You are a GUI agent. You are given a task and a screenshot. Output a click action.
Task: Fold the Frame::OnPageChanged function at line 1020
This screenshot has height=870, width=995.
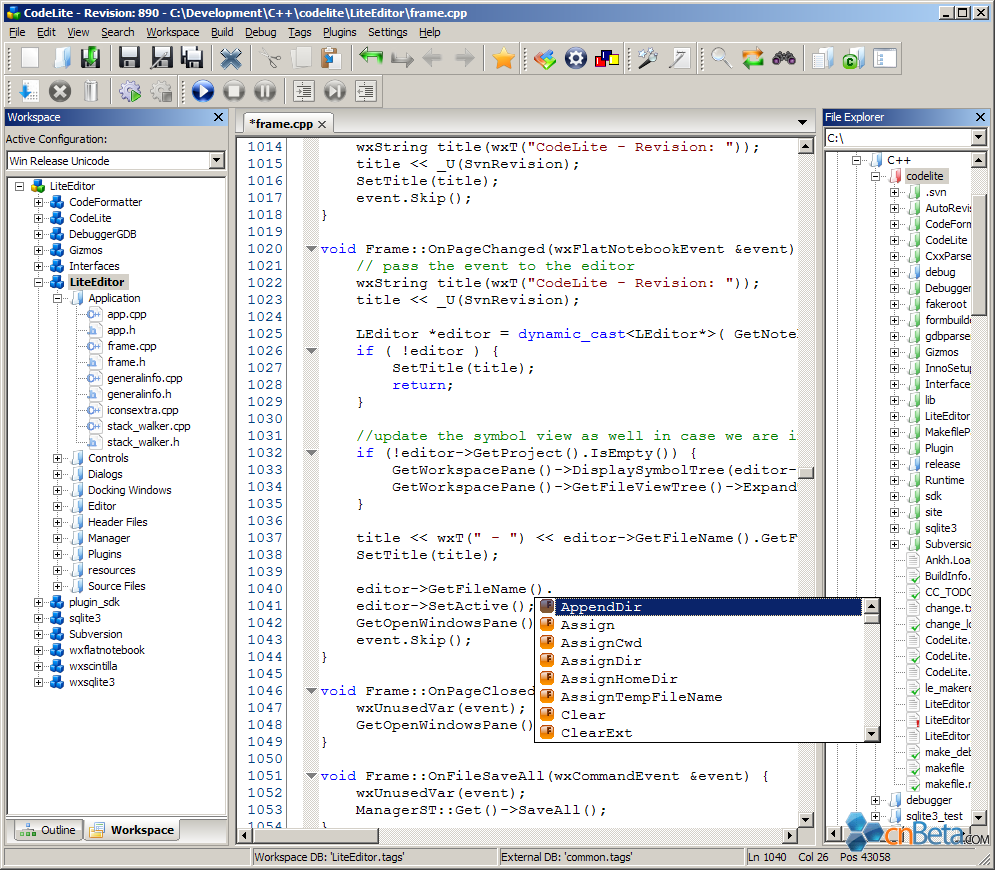pos(312,249)
